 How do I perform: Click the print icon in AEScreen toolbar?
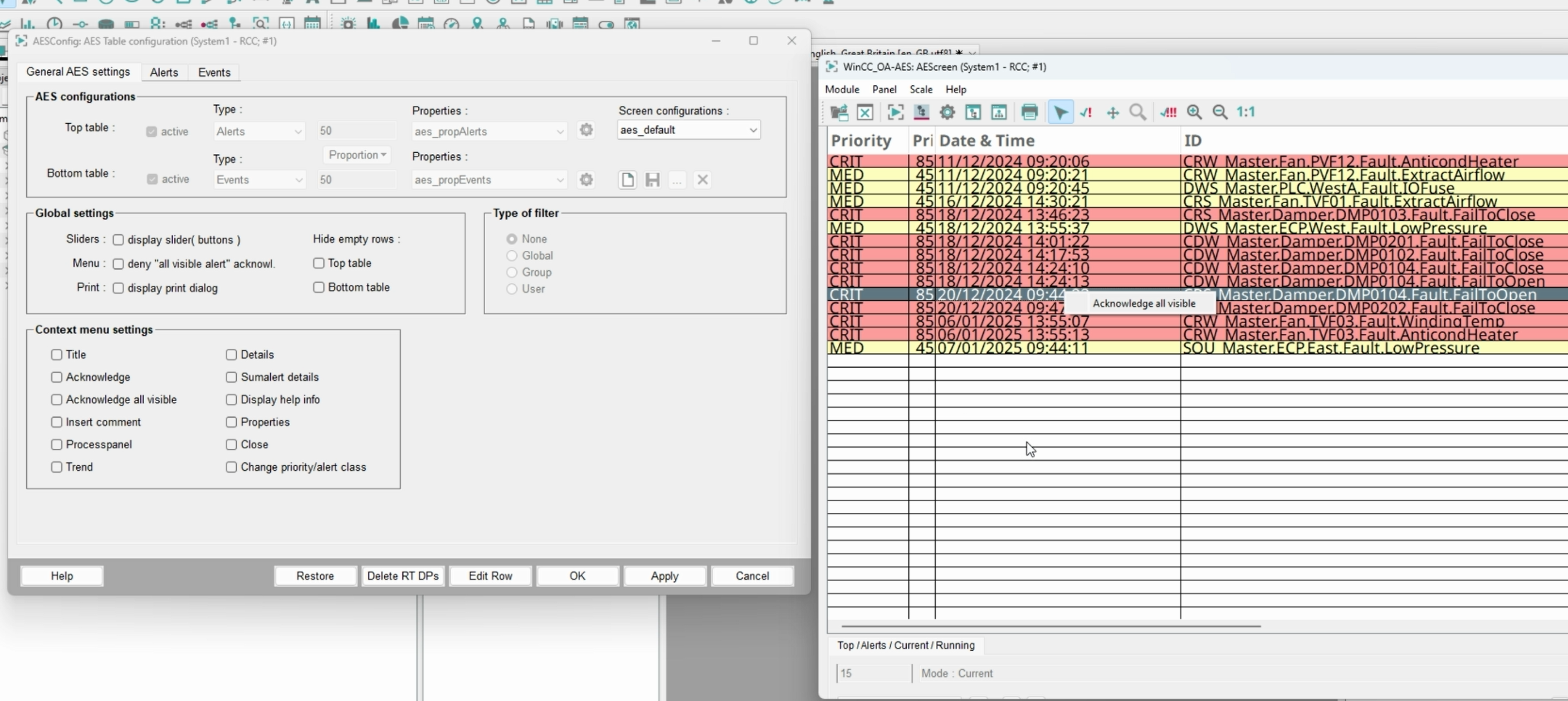pos(1029,112)
